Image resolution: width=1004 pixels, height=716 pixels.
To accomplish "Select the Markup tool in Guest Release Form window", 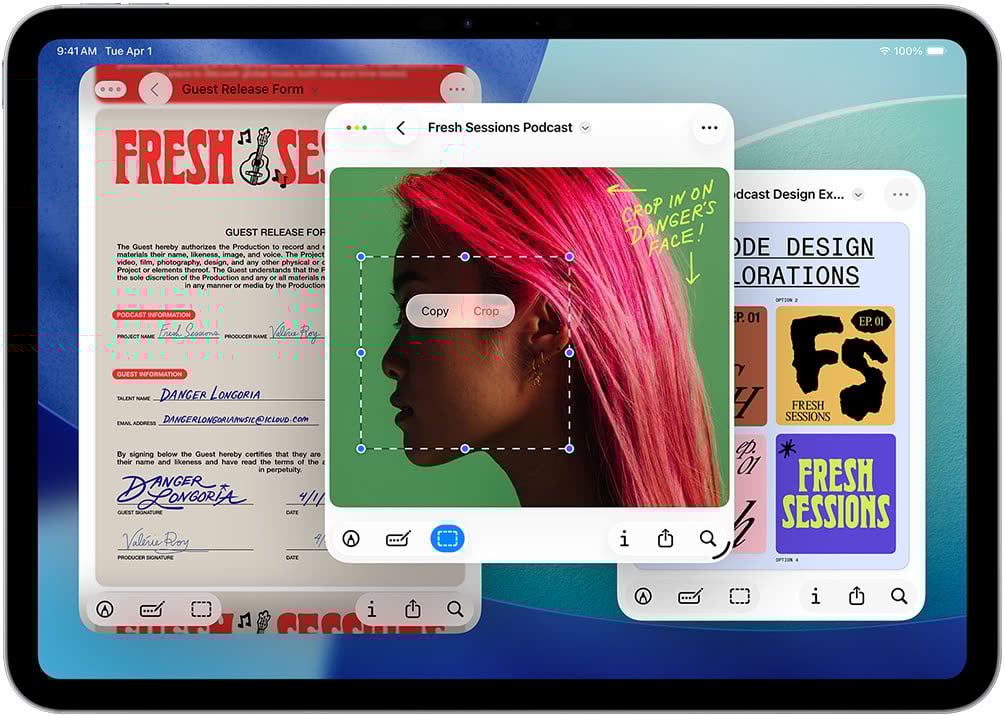I will 105,609.
